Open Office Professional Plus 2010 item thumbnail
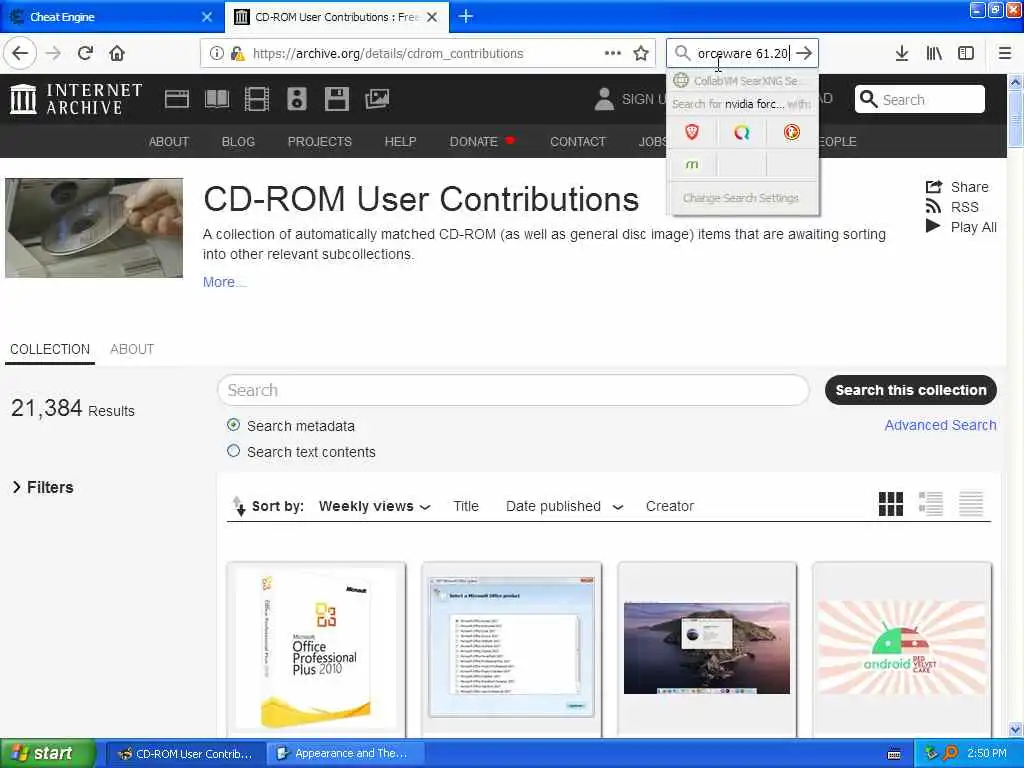 click(316, 648)
